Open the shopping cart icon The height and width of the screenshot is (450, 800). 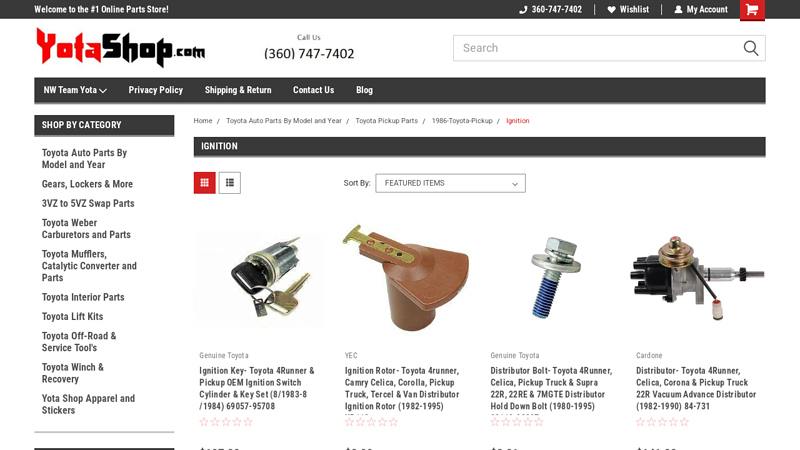[752, 10]
